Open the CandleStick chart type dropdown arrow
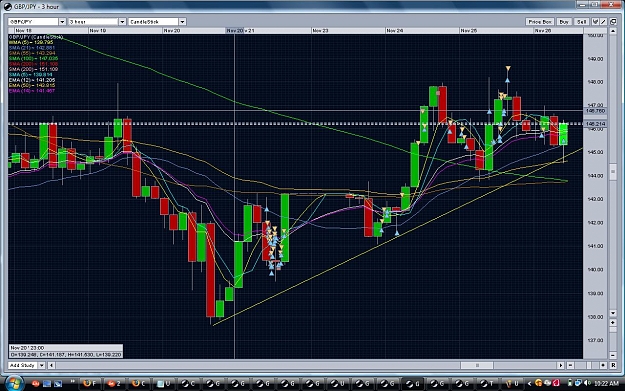Viewport: 625px width, 391px height. (182, 22)
